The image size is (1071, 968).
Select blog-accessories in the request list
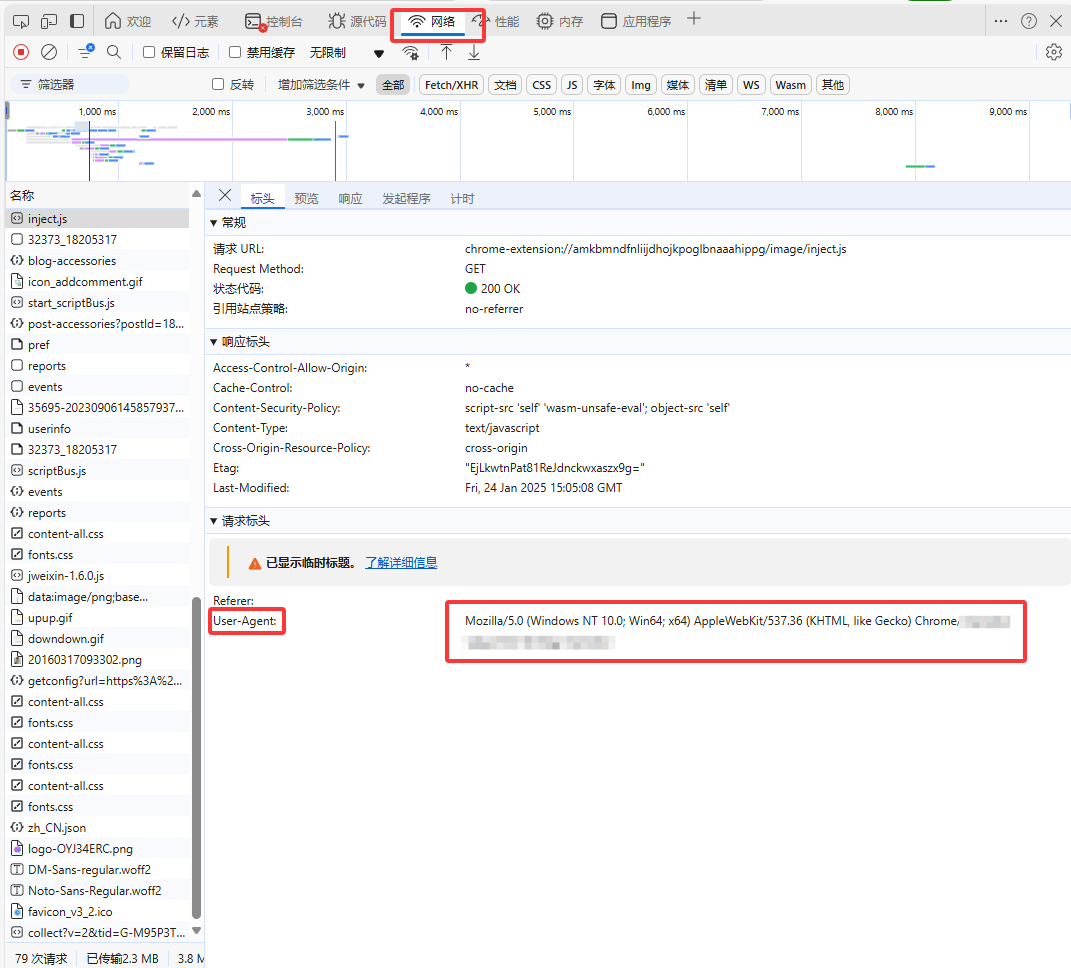tap(71, 261)
